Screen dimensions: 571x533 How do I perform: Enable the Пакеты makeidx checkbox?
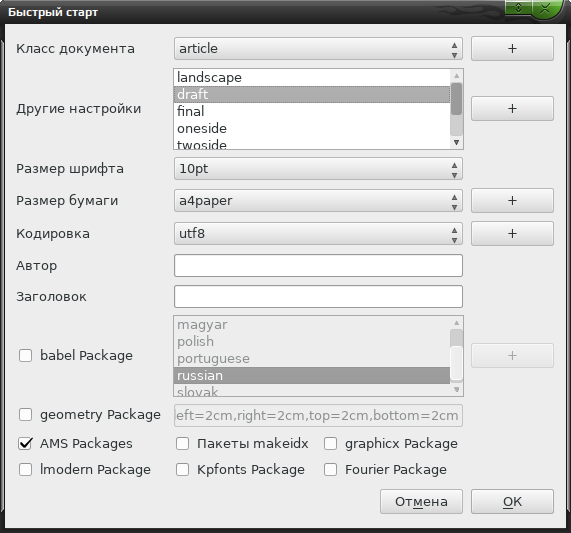[x=182, y=443]
